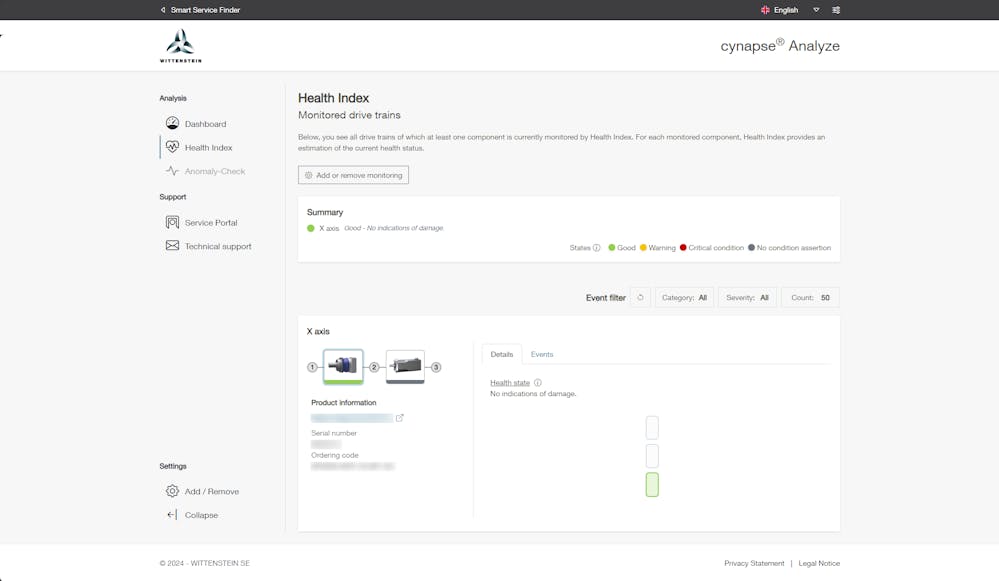Click the Good state legend dot
The width and height of the screenshot is (999, 581).
pyautogui.click(x=612, y=248)
